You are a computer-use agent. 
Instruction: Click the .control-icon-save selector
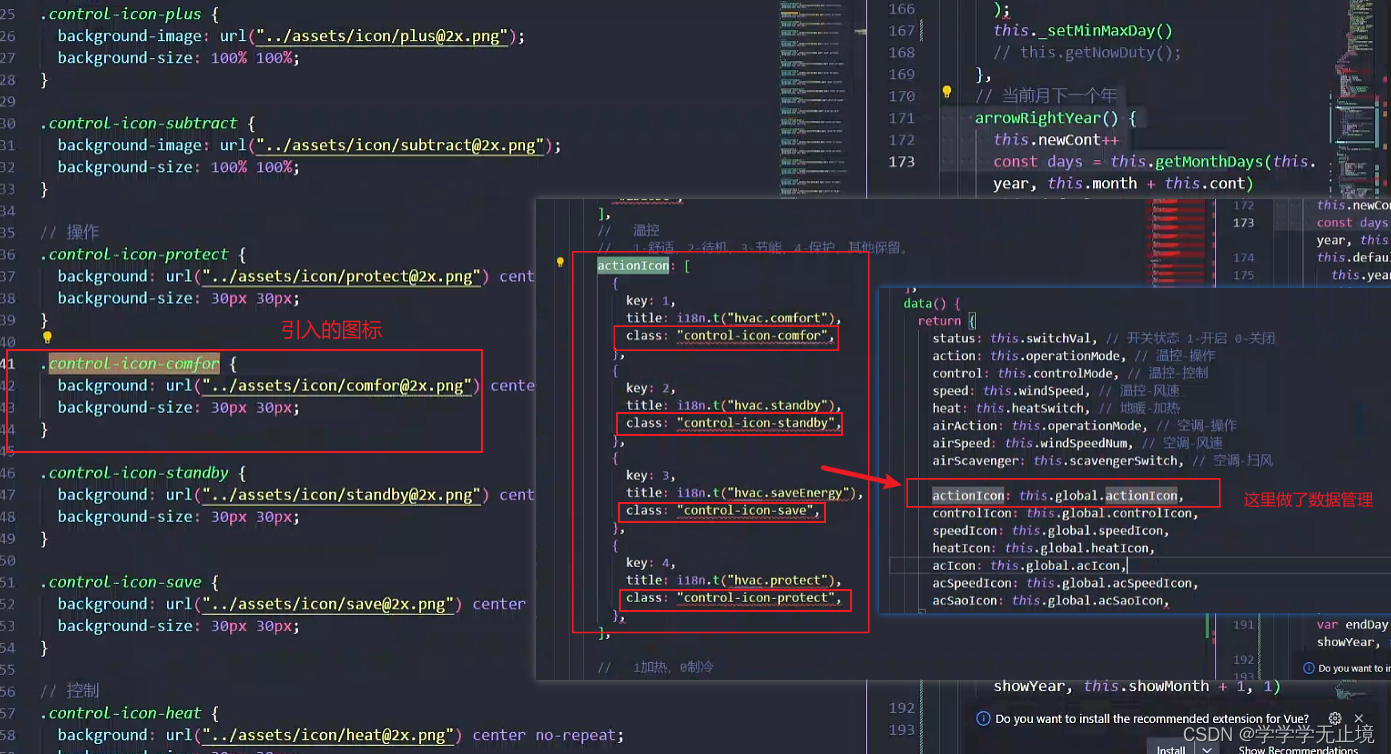point(120,581)
